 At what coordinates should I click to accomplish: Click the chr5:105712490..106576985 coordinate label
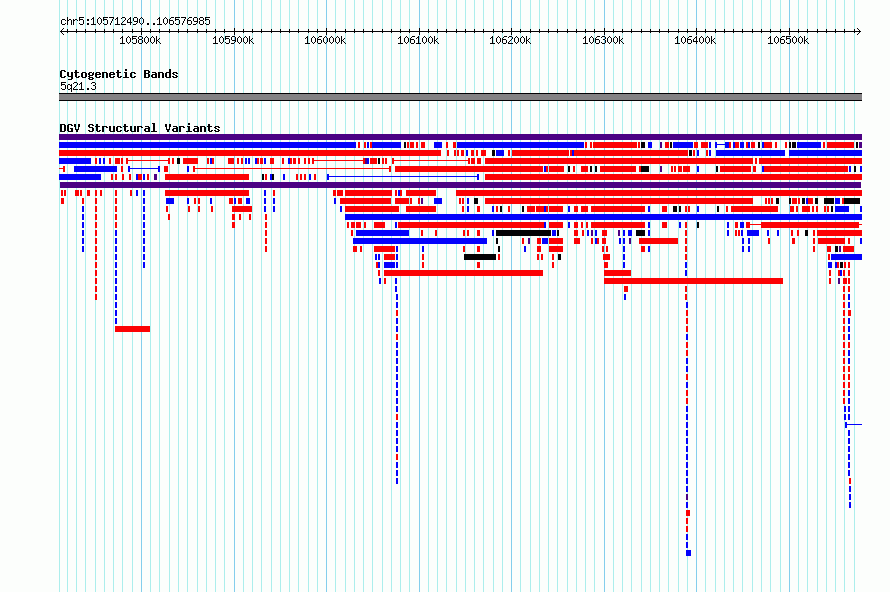click(x=135, y=21)
